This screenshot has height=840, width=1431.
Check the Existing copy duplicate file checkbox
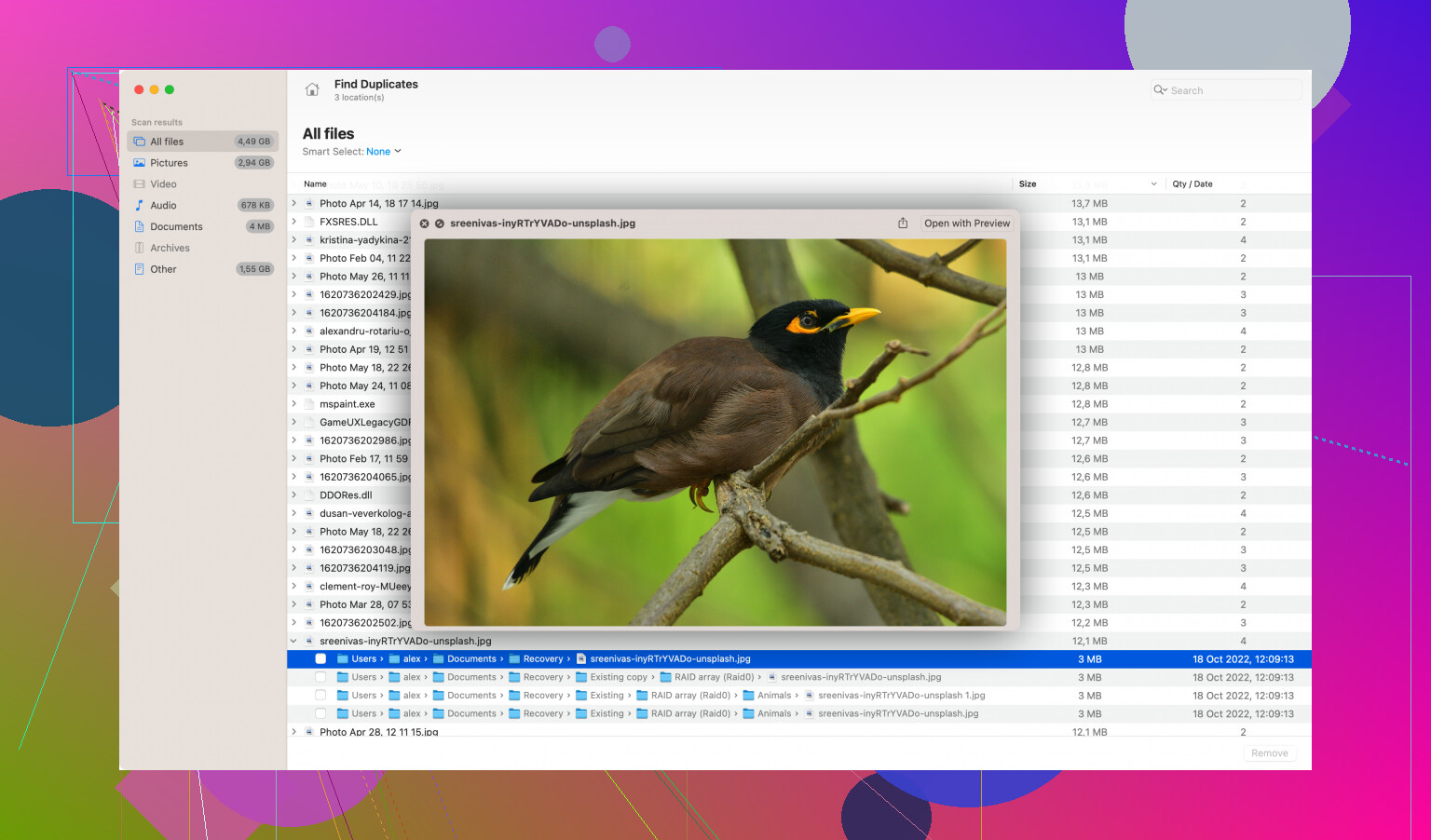point(320,677)
